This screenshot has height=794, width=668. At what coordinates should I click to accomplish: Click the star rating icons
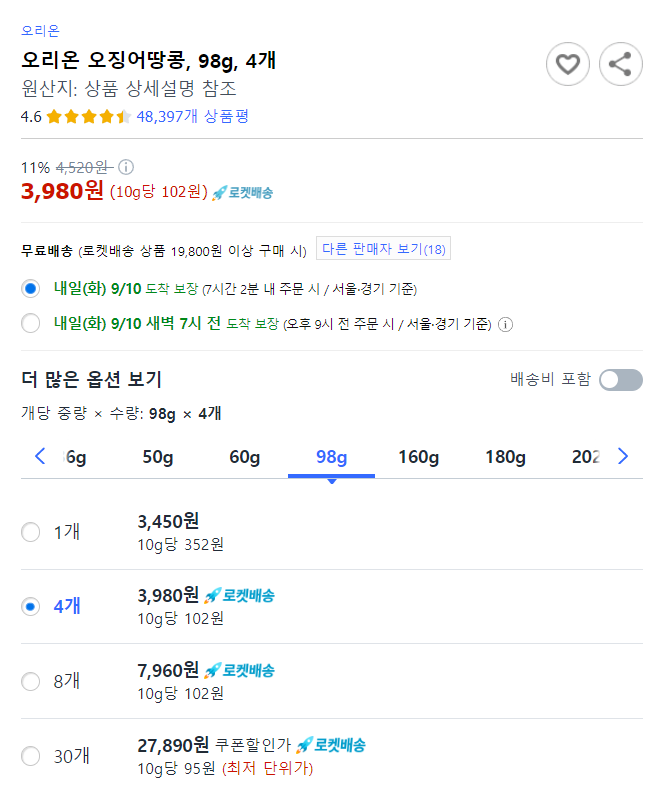point(89,117)
